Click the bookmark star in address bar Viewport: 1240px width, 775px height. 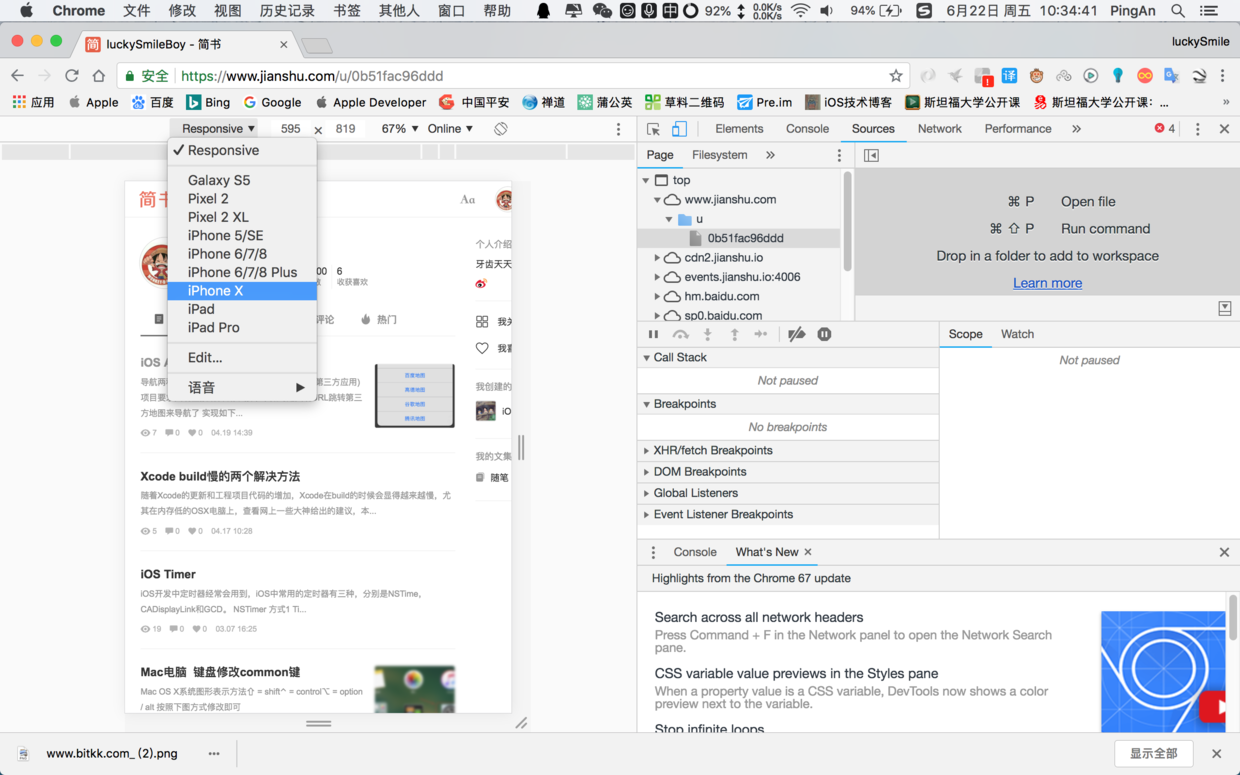pyautogui.click(x=896, y=76)
